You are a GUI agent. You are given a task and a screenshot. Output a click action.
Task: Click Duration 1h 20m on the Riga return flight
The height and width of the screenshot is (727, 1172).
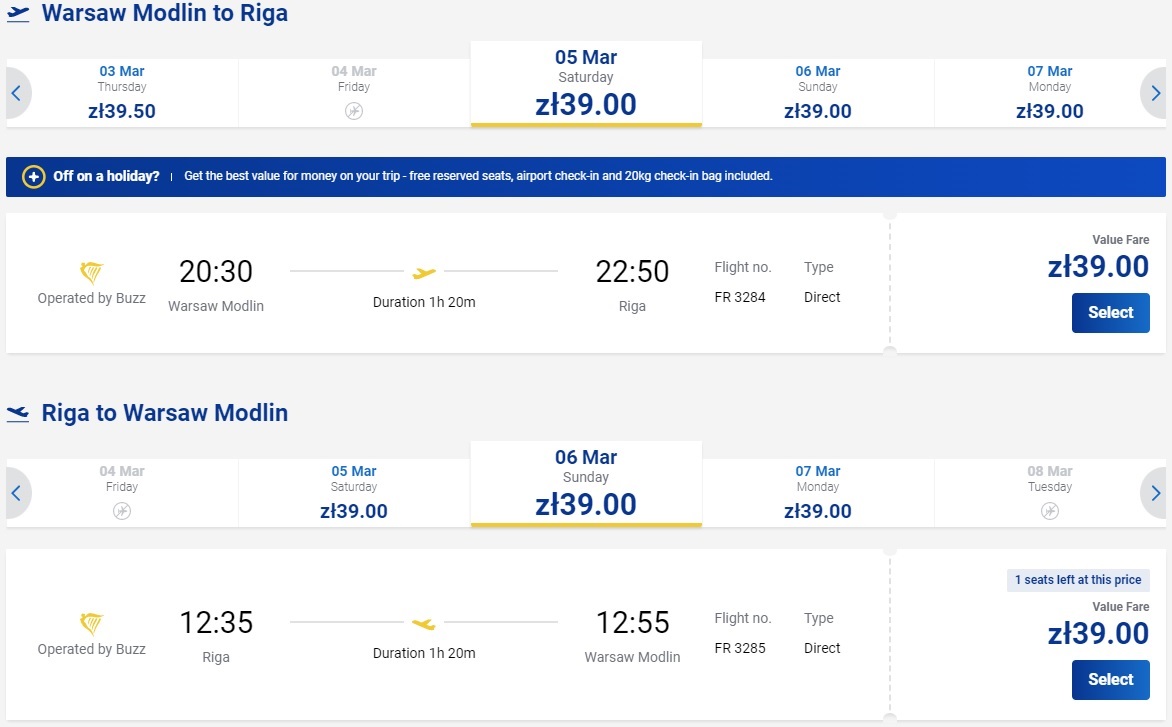[x=424, y=653]
